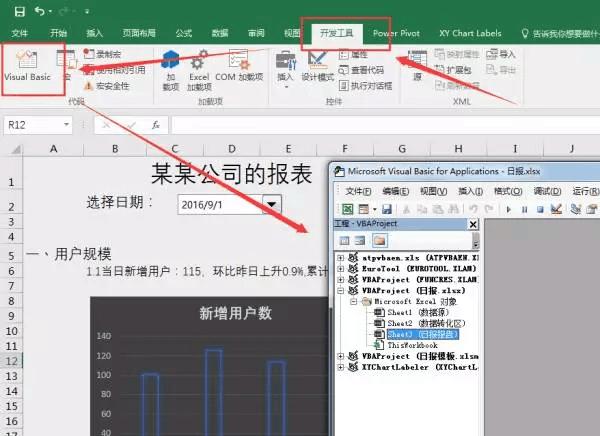
Task: Open VBA Insert menu (插入I)
Action: coord(470,191)
